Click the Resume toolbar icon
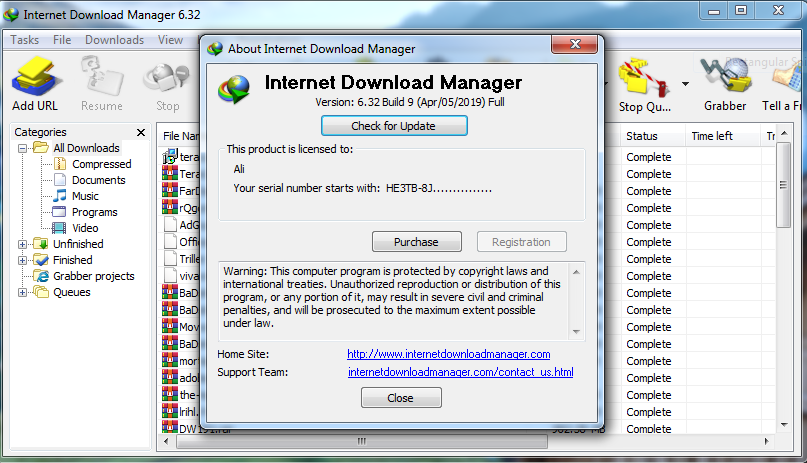 101,77
